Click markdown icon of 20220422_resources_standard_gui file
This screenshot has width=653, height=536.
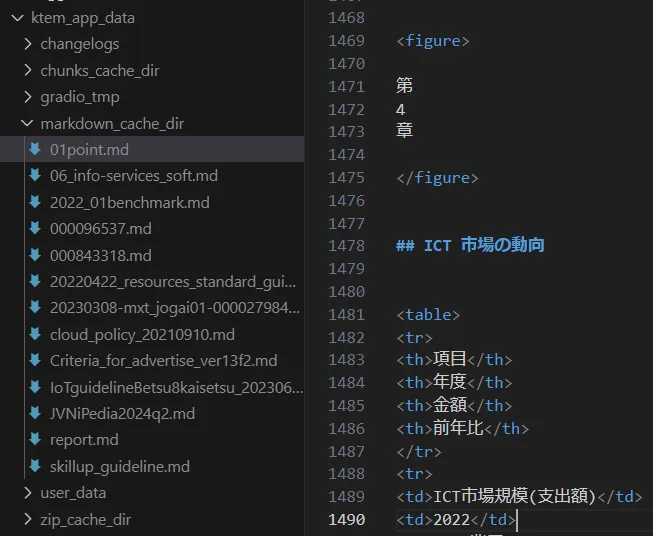tap(35, 281)
